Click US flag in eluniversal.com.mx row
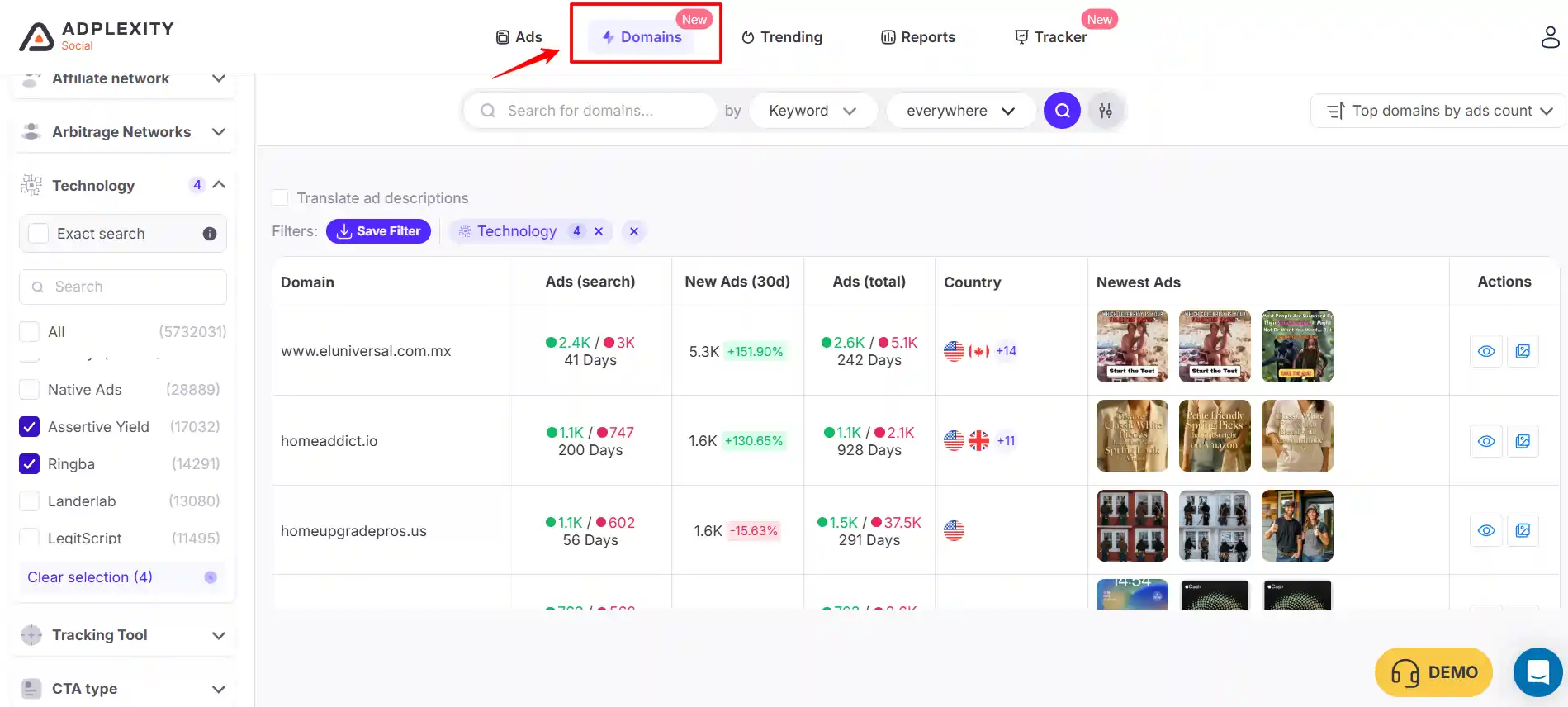 (x=954, y=351)
